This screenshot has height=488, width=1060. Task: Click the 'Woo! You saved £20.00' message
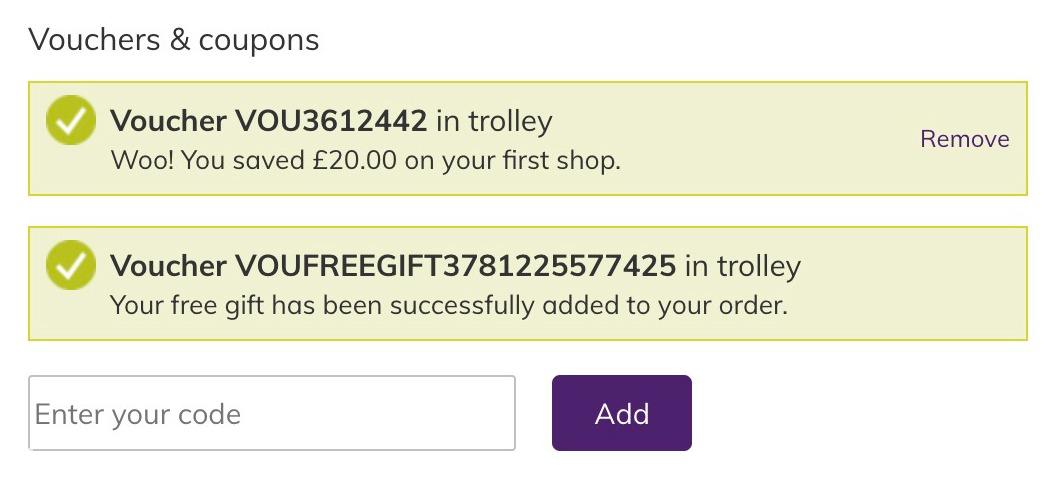pos(365,161)
